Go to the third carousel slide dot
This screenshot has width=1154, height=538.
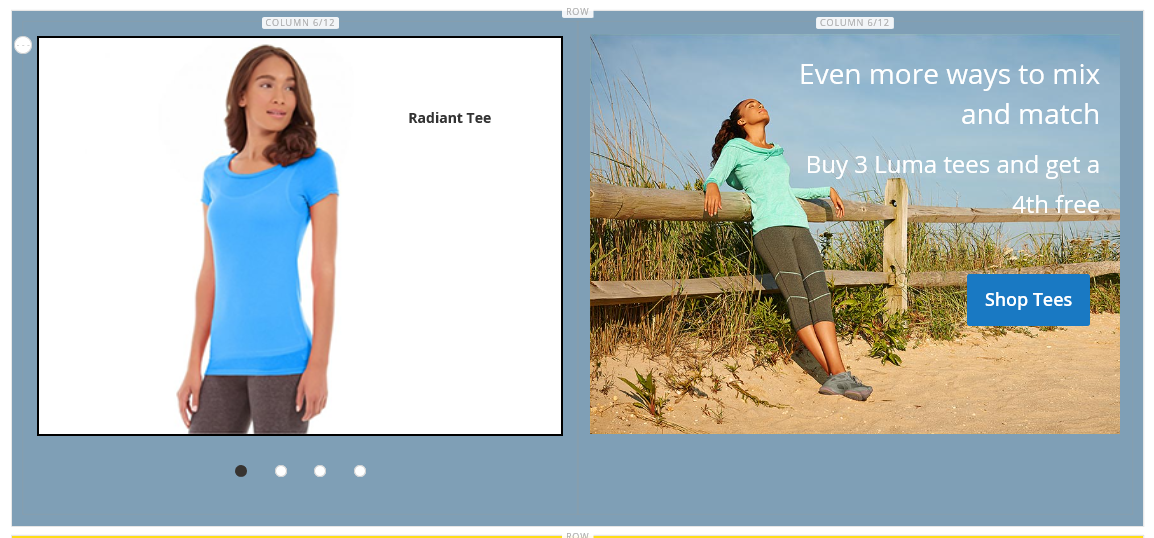[x=320, y=471]
